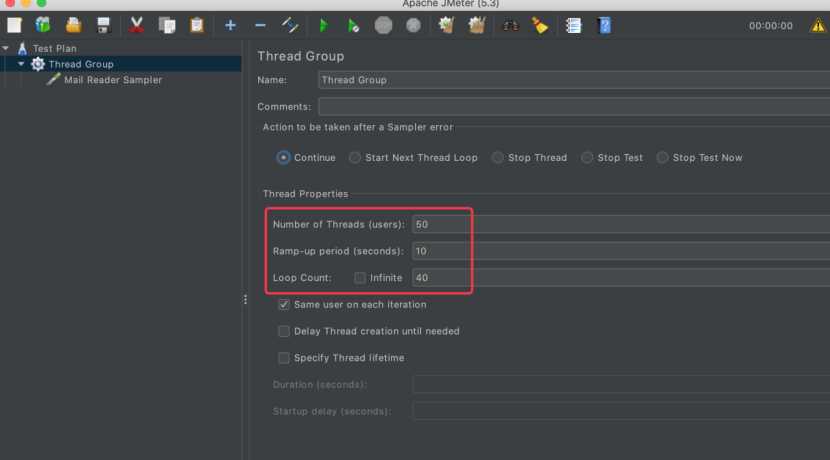Open the Help question mark icon
The width and height of the screenshot is (830, 460).
(x=605, y=25)
